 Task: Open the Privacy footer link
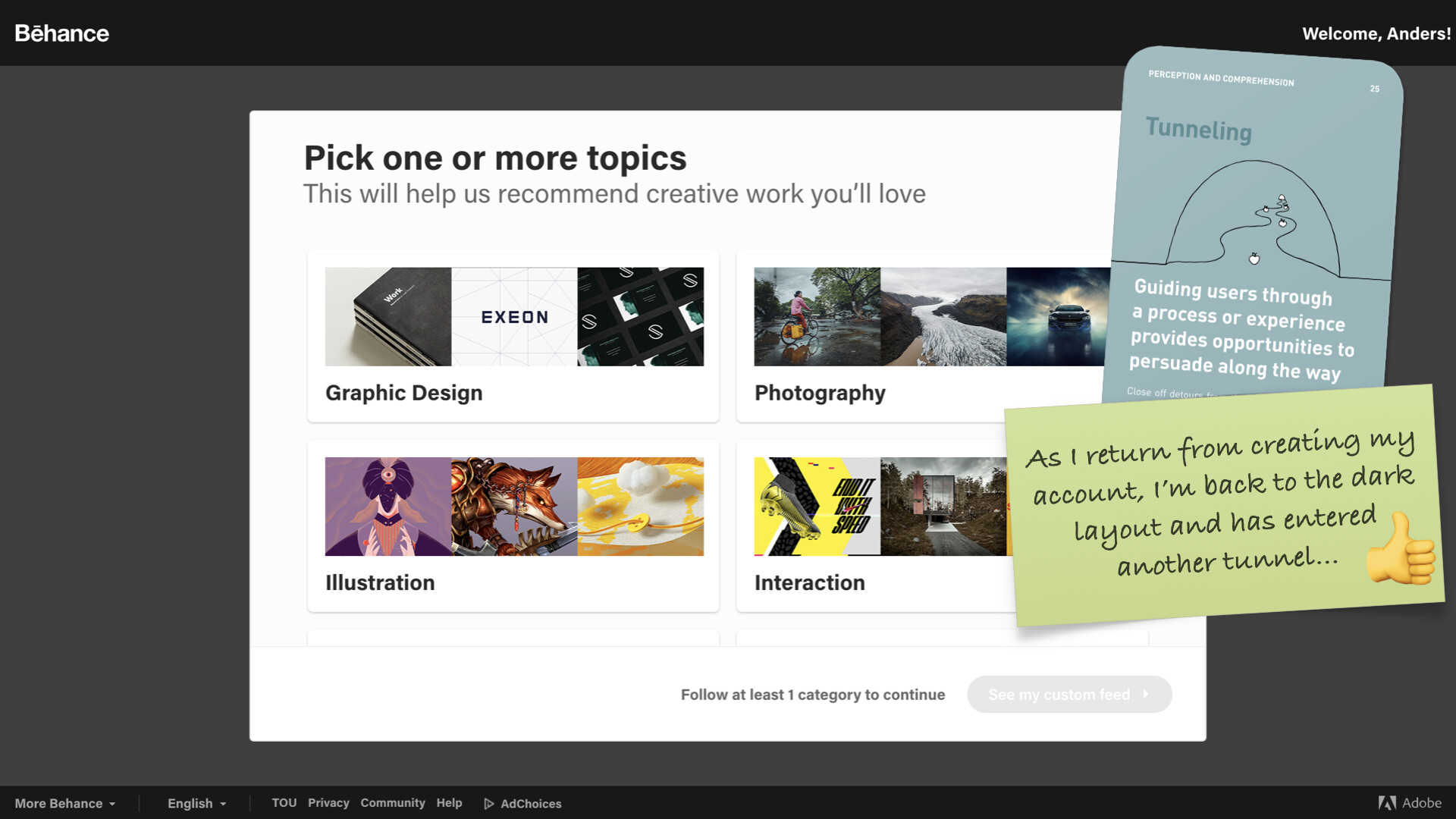[328, 802]
